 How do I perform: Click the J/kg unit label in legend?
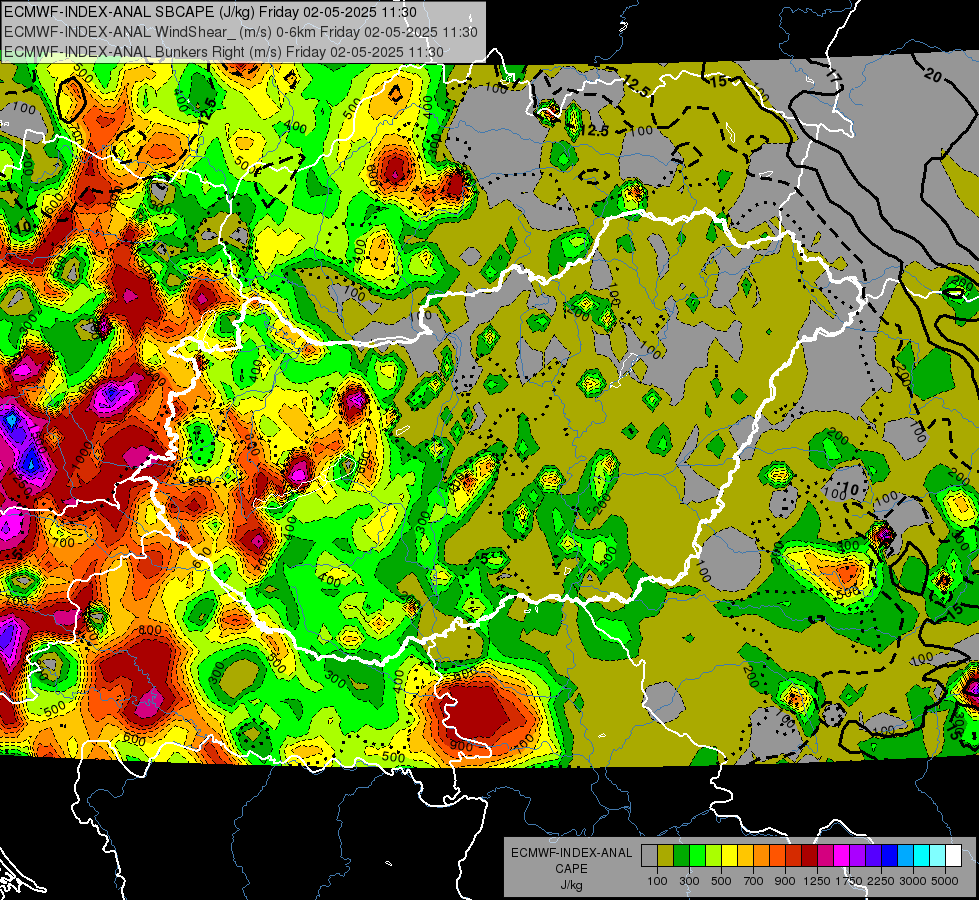click(x=571, y=885)
